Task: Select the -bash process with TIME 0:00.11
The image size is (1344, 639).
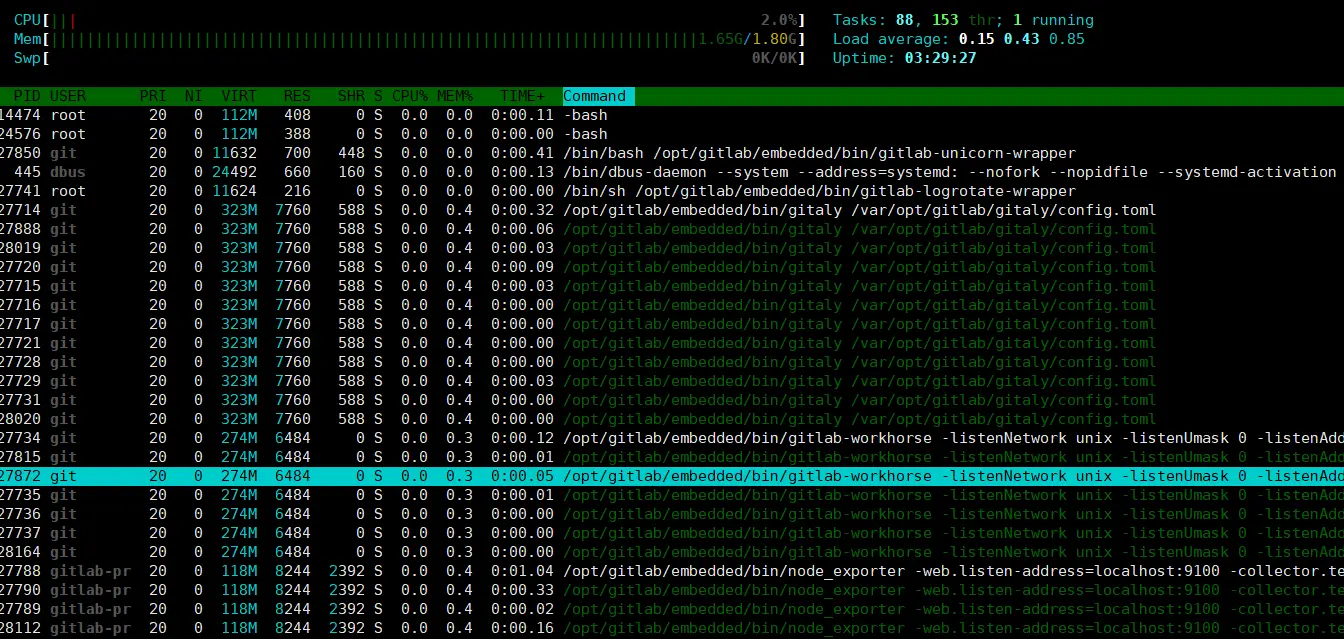Action: pyautogui.click(x=672, y=115)
